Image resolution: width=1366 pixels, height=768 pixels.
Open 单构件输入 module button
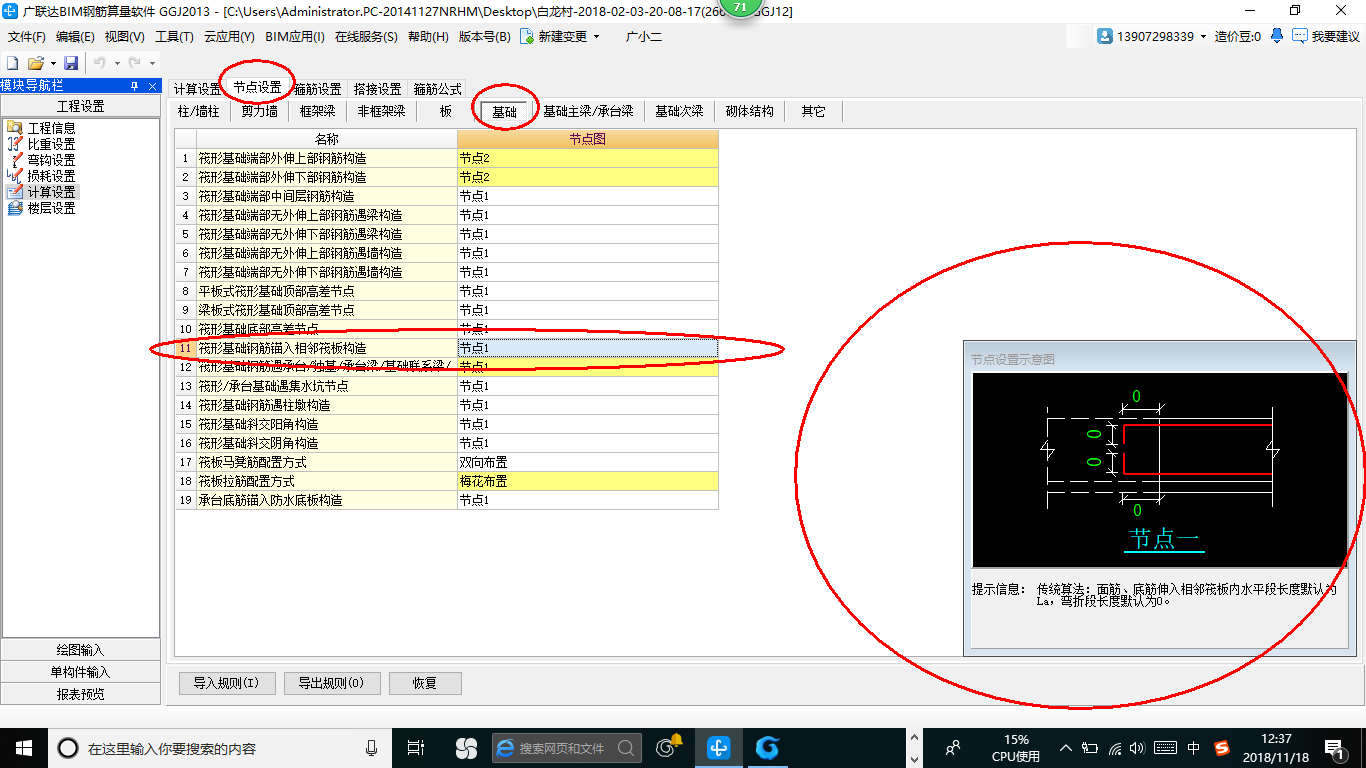pos(80,672)
